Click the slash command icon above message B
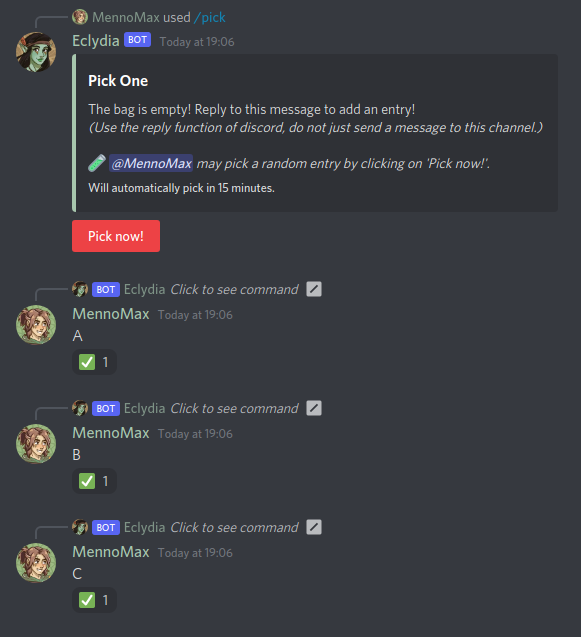581x637 pixels. click(314, 408)
